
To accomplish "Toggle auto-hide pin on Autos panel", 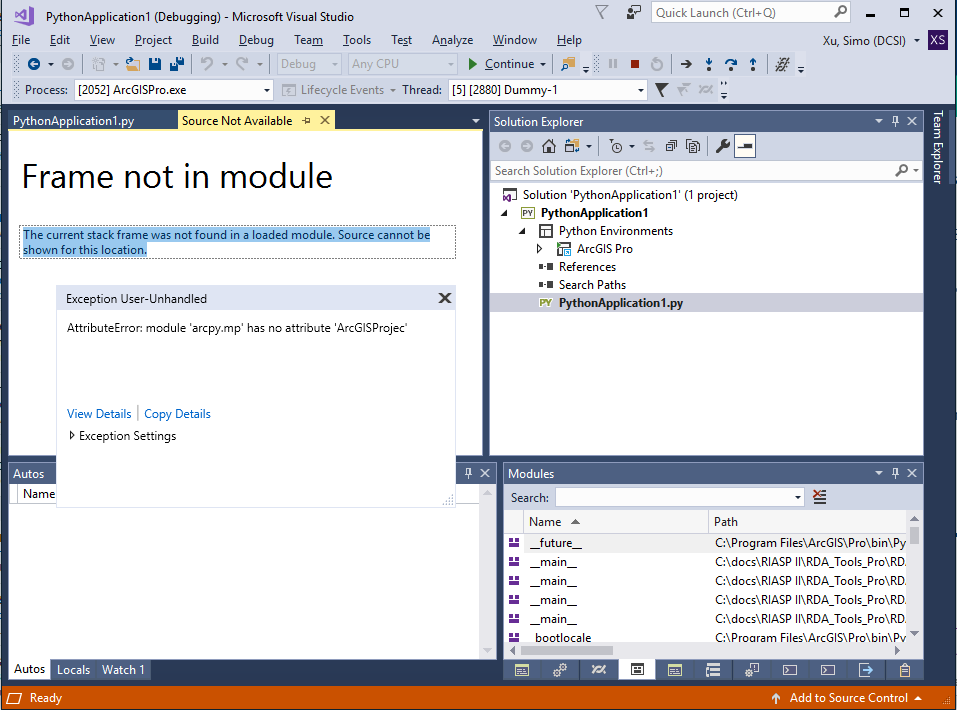I will (x=468, y=473).
